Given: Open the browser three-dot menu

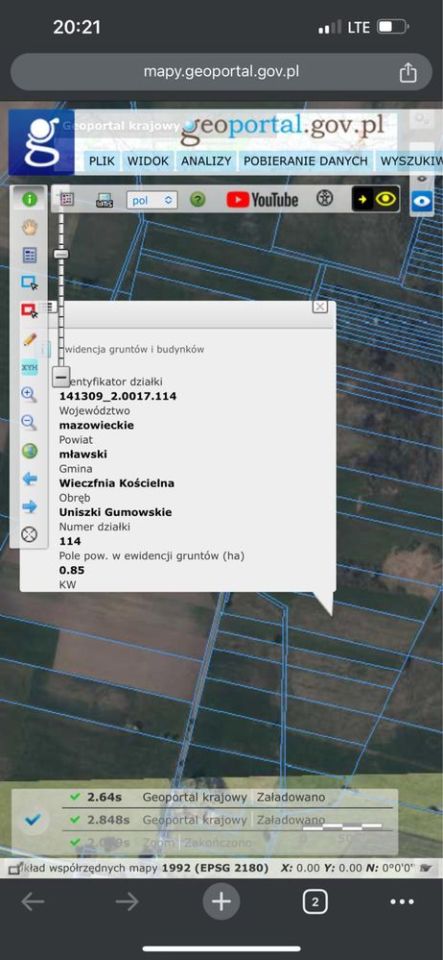Looking at the screenshot, I should pos(401,901).
